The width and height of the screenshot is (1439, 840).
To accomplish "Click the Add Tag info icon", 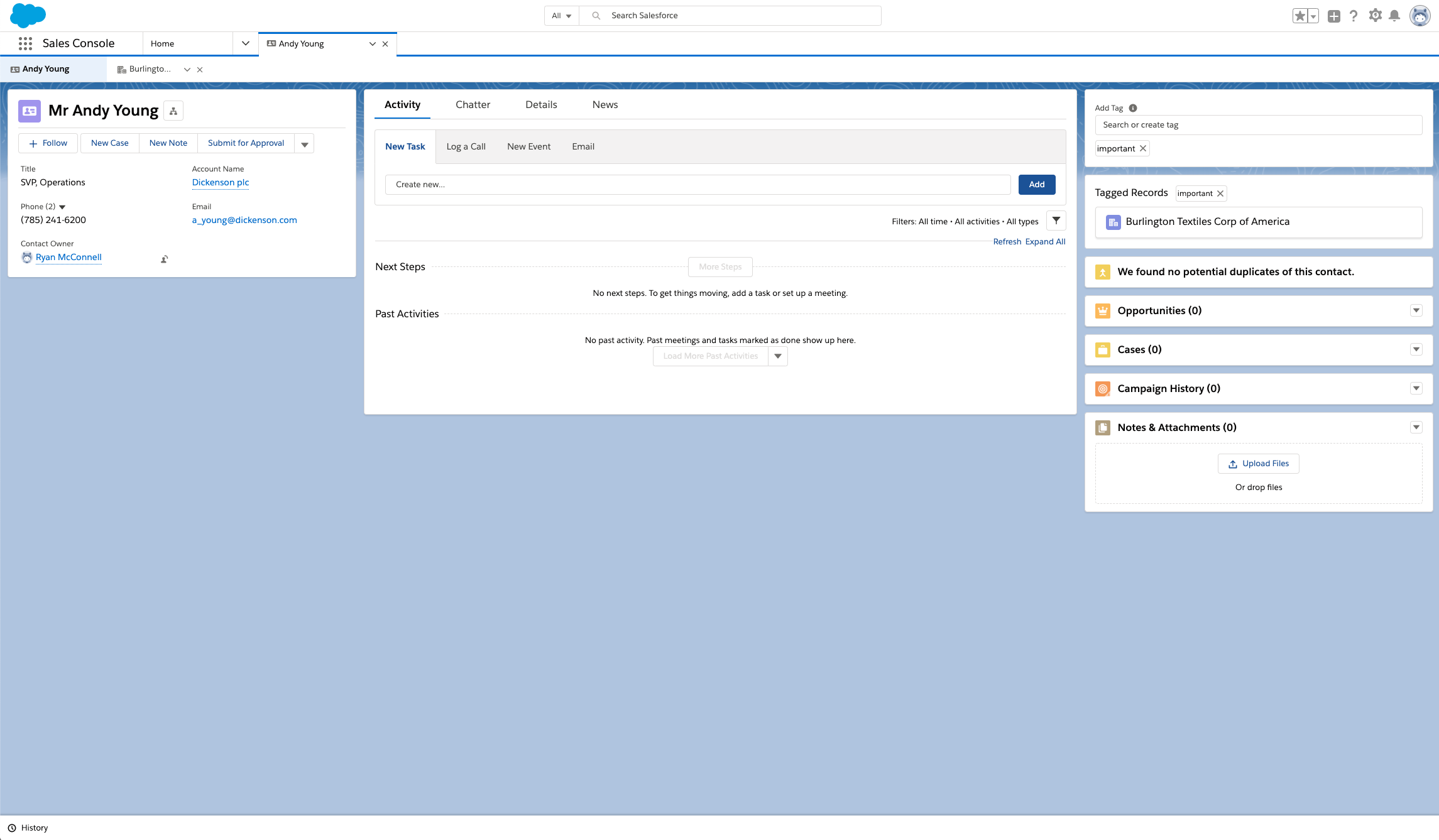I will click(x=1133, y=108).
